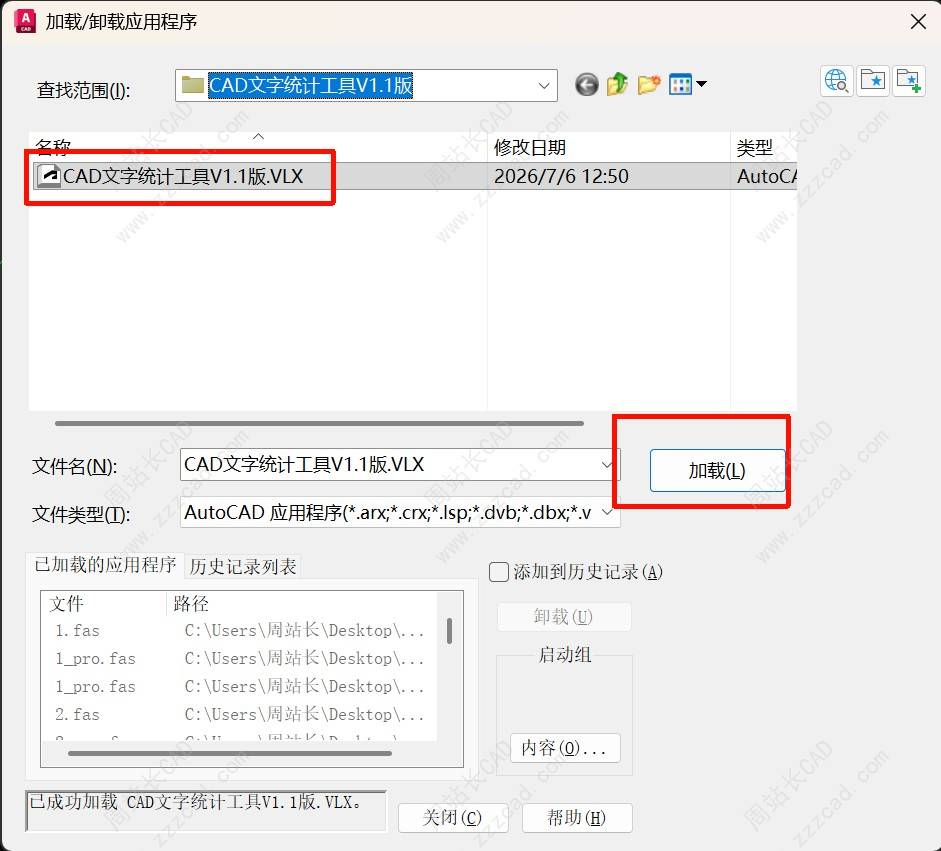
Task: Switch to 已加载的应用程序 tab
Action: click(105, 565)
